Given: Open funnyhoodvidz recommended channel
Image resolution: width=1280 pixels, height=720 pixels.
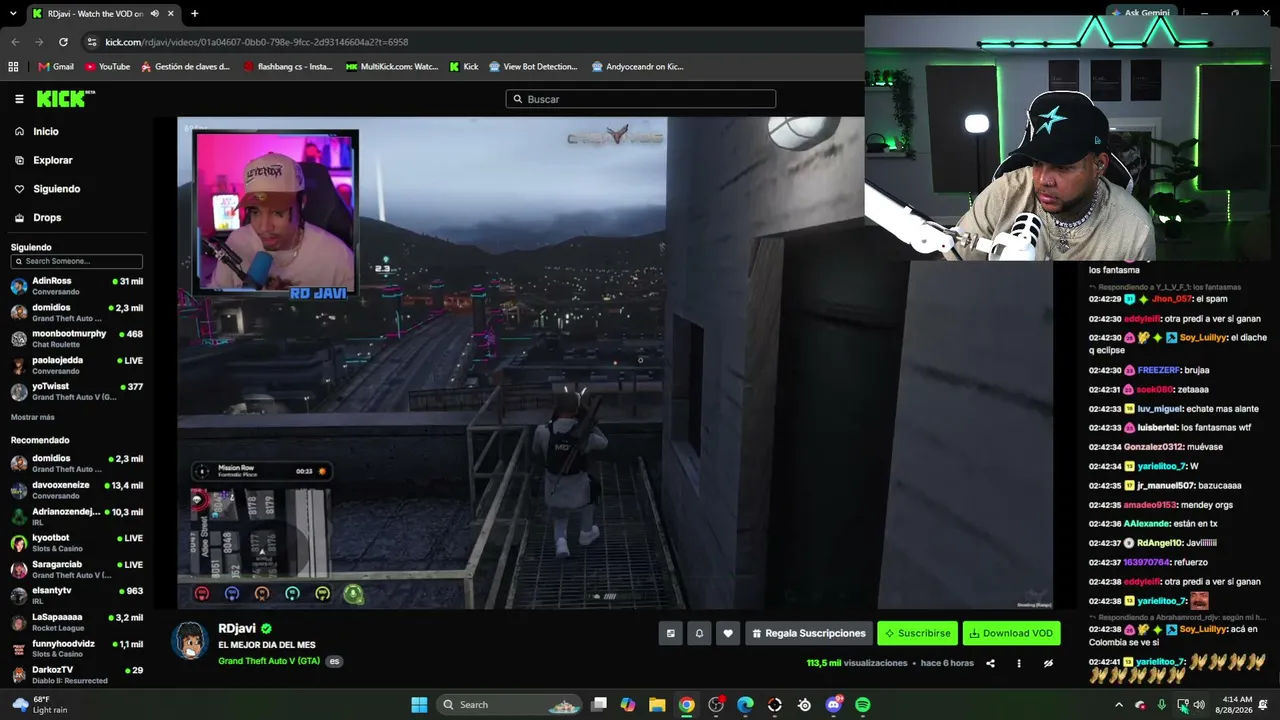Looking at the screenshot, I should (77, 648).
